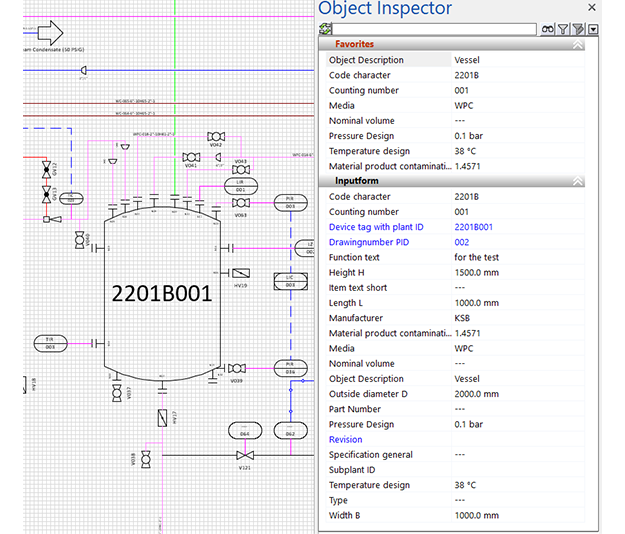The image size is (625, 534).
Task: Click the LIR 001 instrument bubble
Action: pyautogui.click(x=240, y=185)
